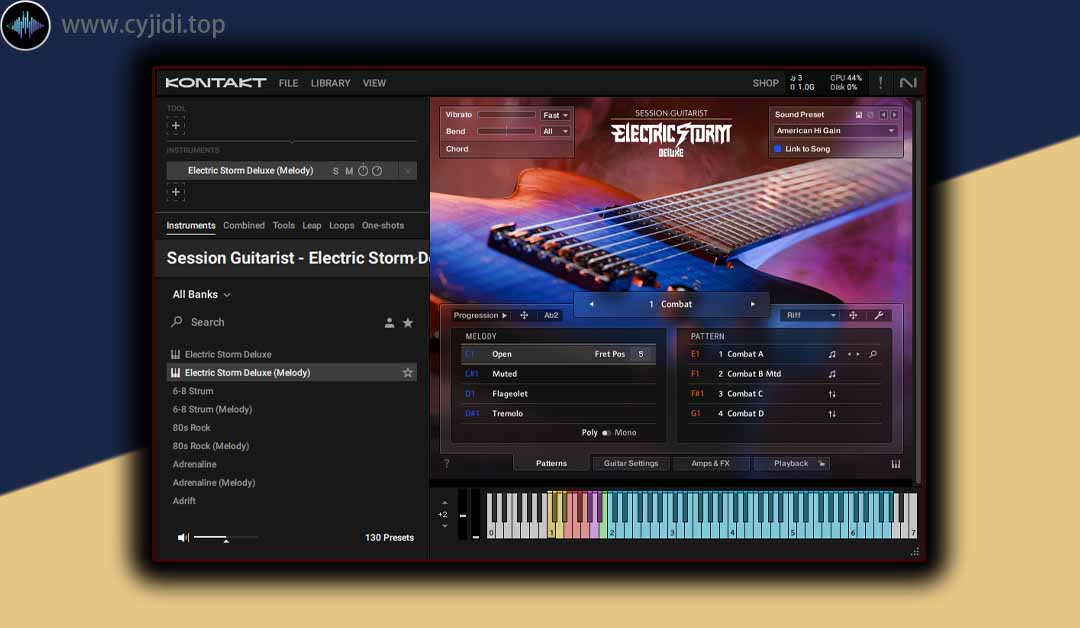Viewport: 1080px width, 628px height.
Task: Remove the Electric Storm Deluxe (Melody) instrument slot
Action: tap(407, 171)
